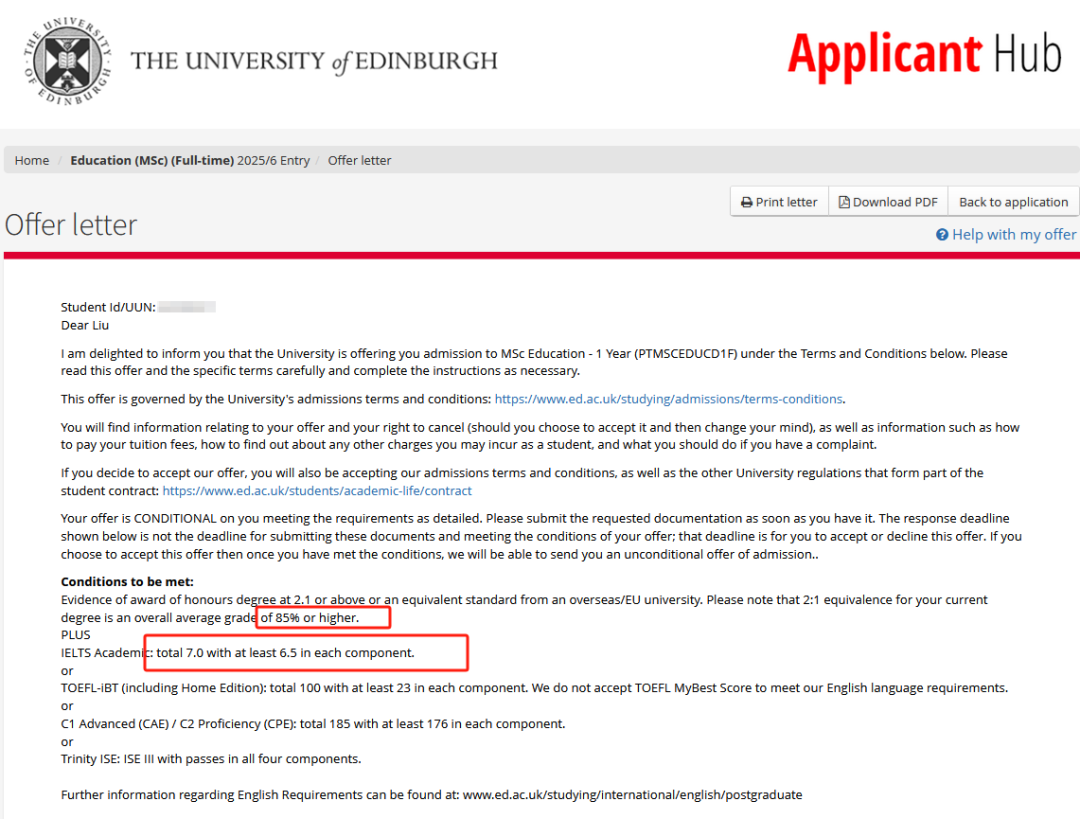
Task: Click the Offer letter page heading
Action: click(71, 225)
